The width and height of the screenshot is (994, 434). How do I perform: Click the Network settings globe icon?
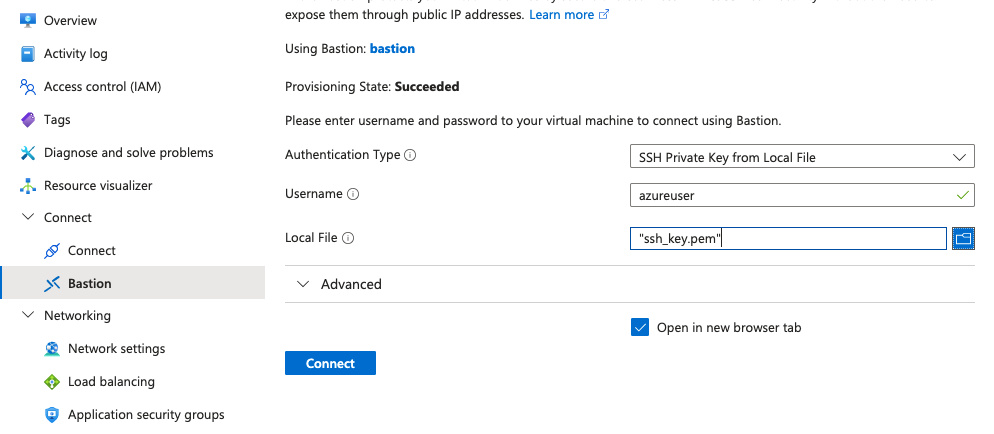point(52,349)
